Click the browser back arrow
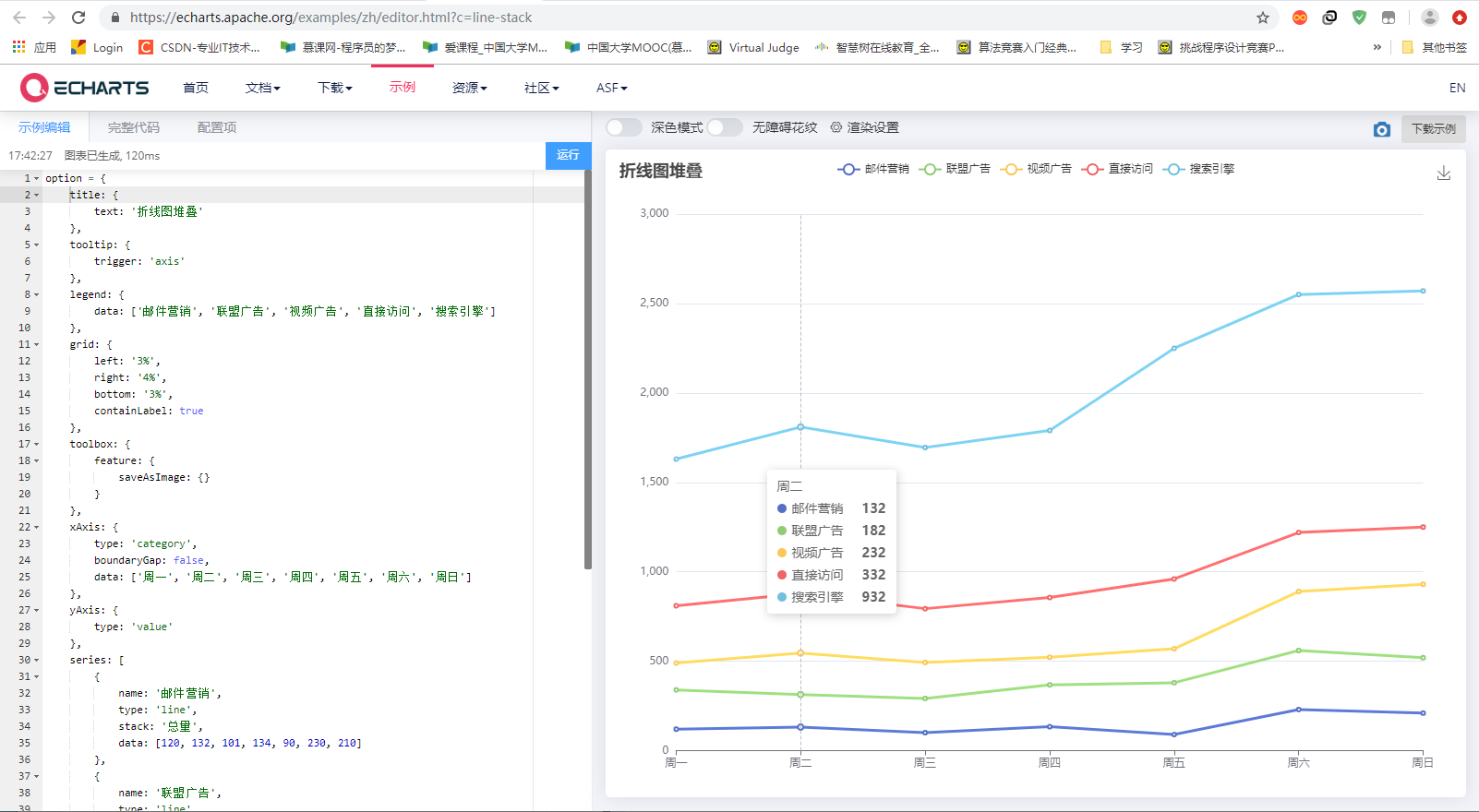This screenshot has width=1479, height=812. [x=19, y=18]
